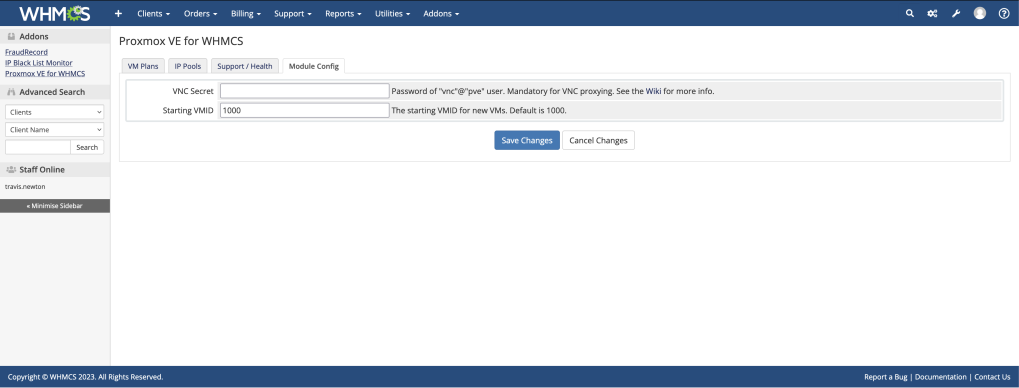
Task: Switch to the IP Pools tab
Action: pos(188,66)
